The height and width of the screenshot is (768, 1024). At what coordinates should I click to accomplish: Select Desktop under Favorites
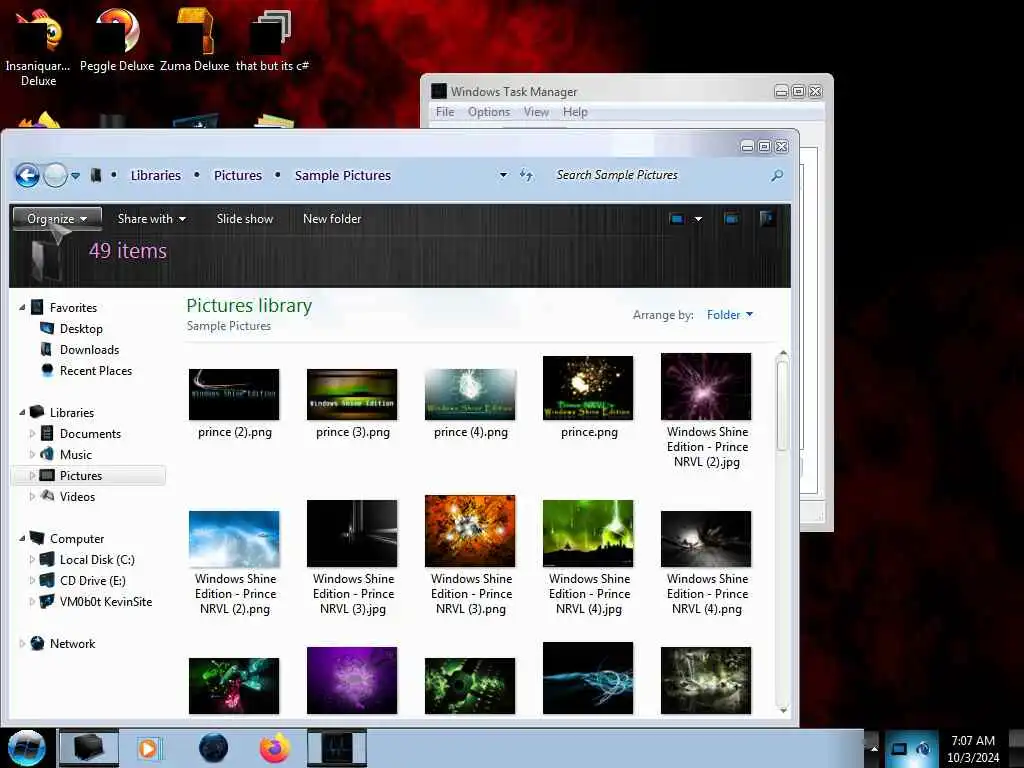(81, 328)
